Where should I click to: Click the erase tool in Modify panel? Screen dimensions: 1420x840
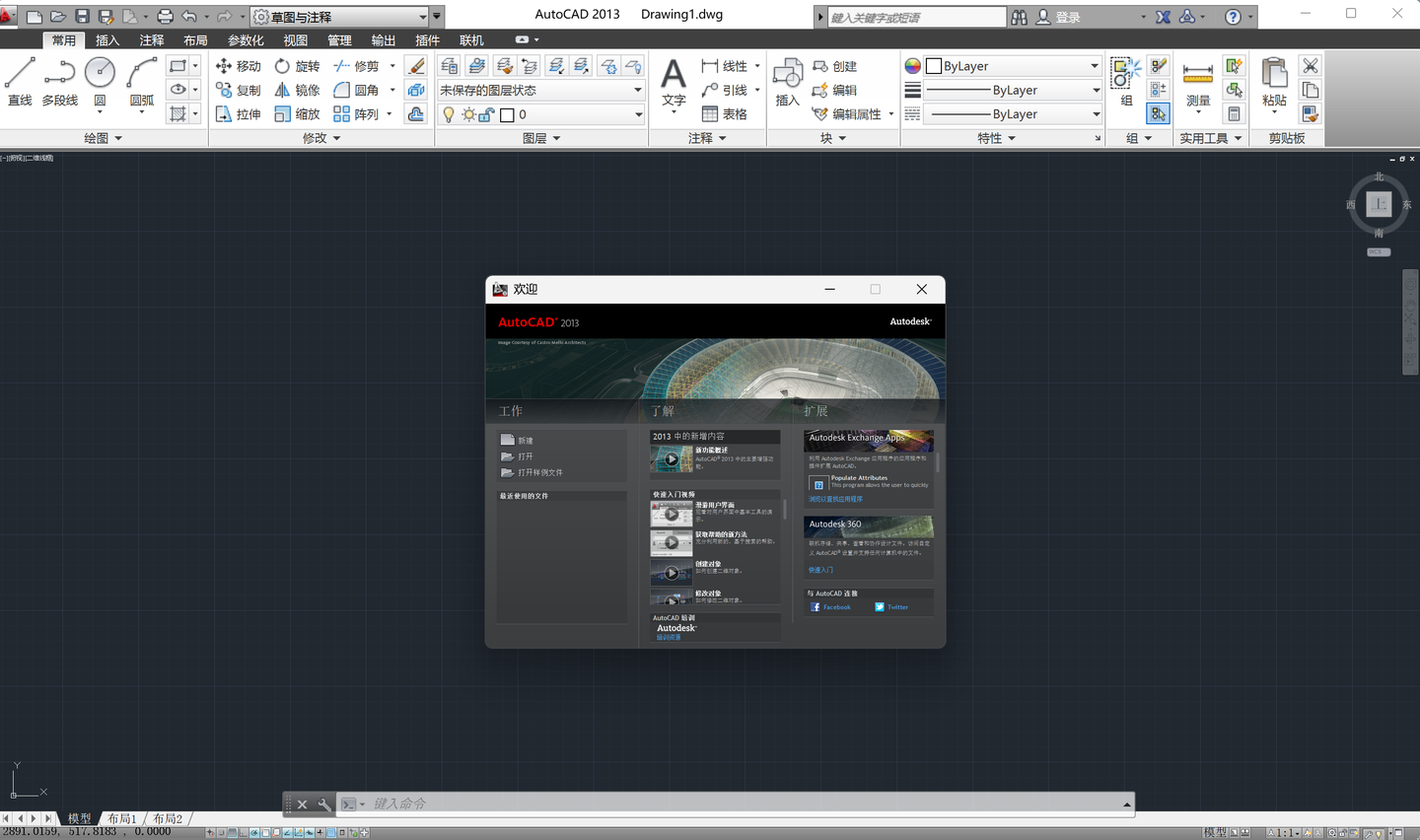click(416, 66)
